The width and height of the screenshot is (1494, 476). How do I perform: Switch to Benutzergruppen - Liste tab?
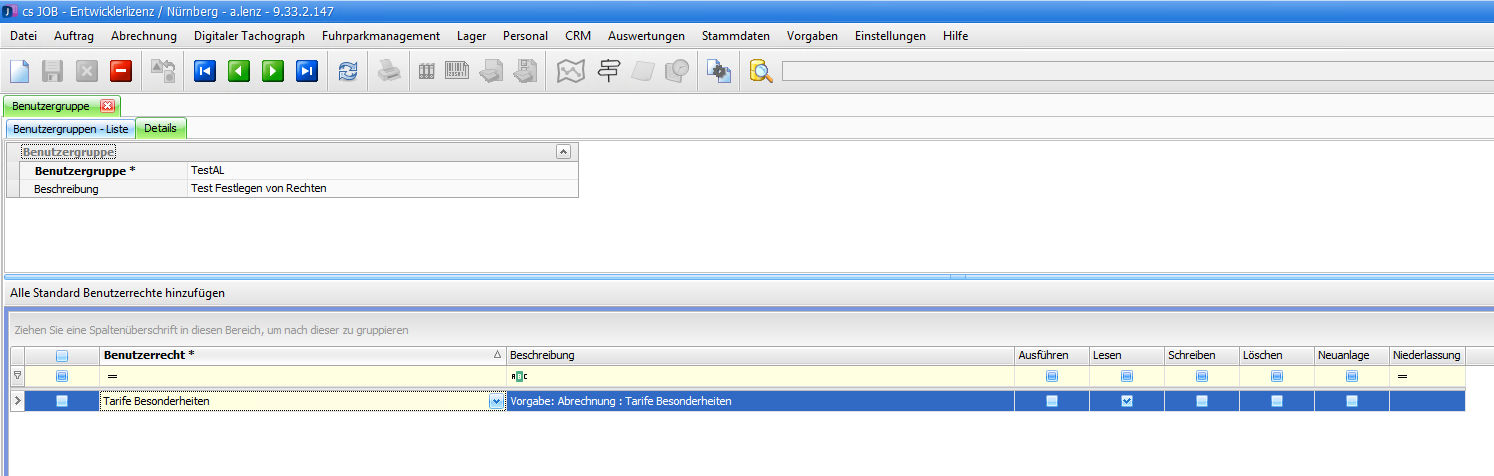pos(70,129)
